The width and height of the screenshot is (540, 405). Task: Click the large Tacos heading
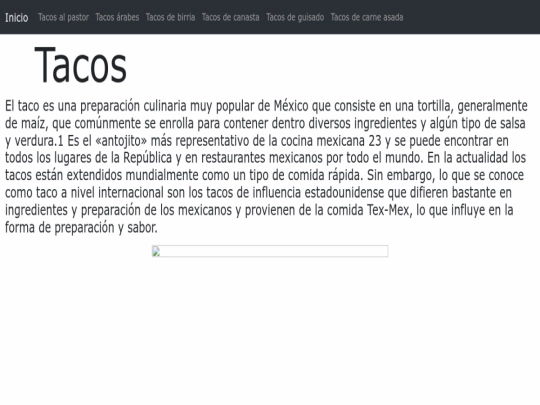[x=81, y=65]
